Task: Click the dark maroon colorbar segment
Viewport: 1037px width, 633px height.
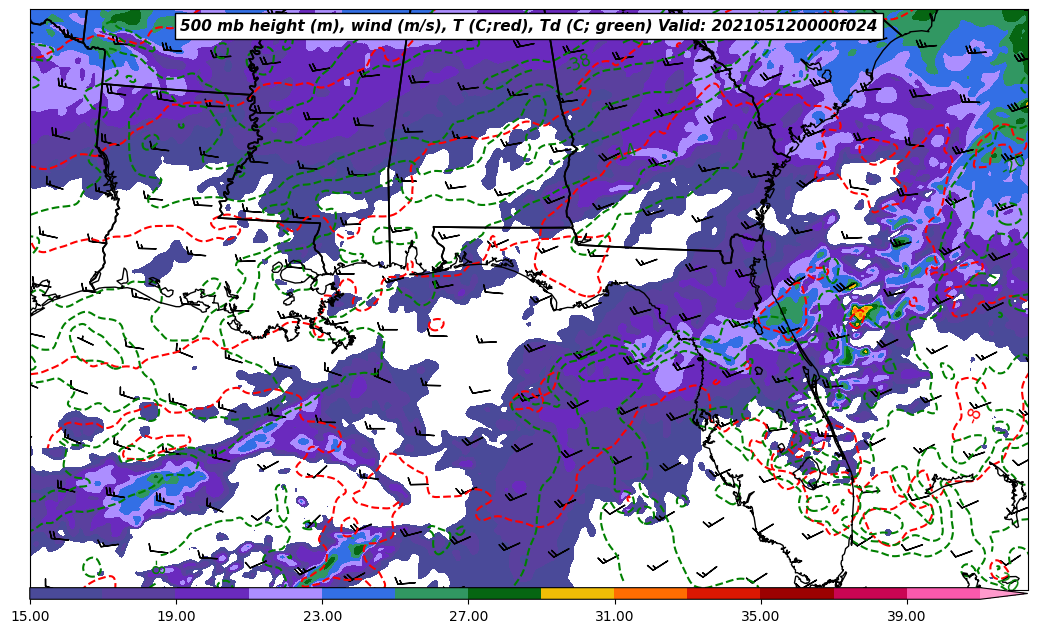Action: coord(797,593)
